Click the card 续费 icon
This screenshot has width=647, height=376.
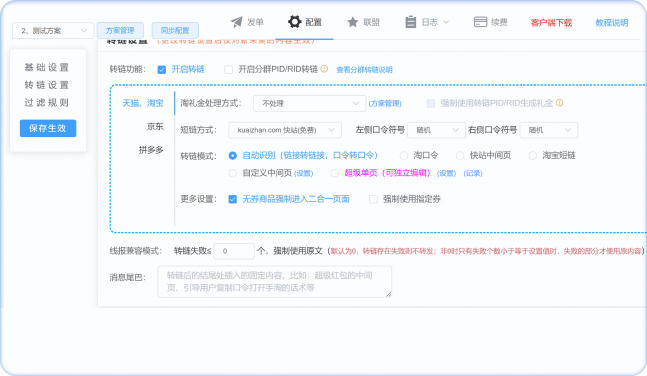[480, 22]
